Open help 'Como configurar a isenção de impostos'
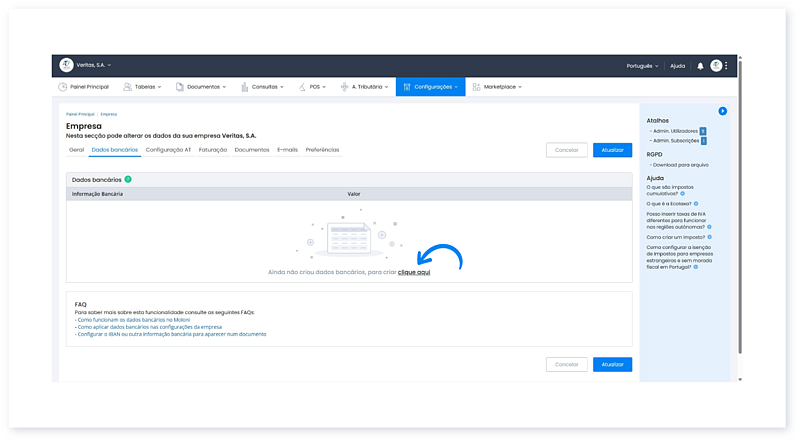This screenshot has height=442, width=800. (x=680, y=257)
